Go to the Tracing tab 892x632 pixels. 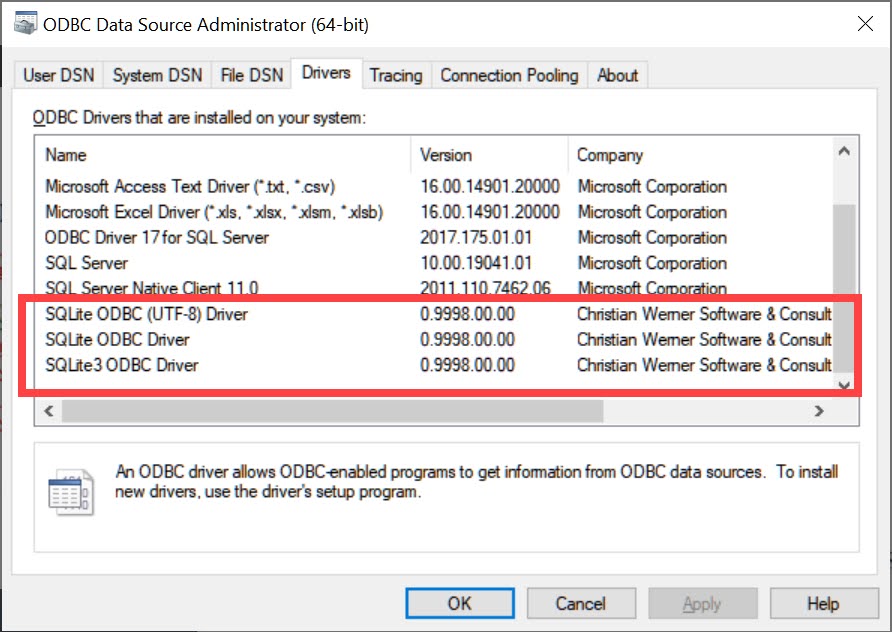tap(396, 75)
